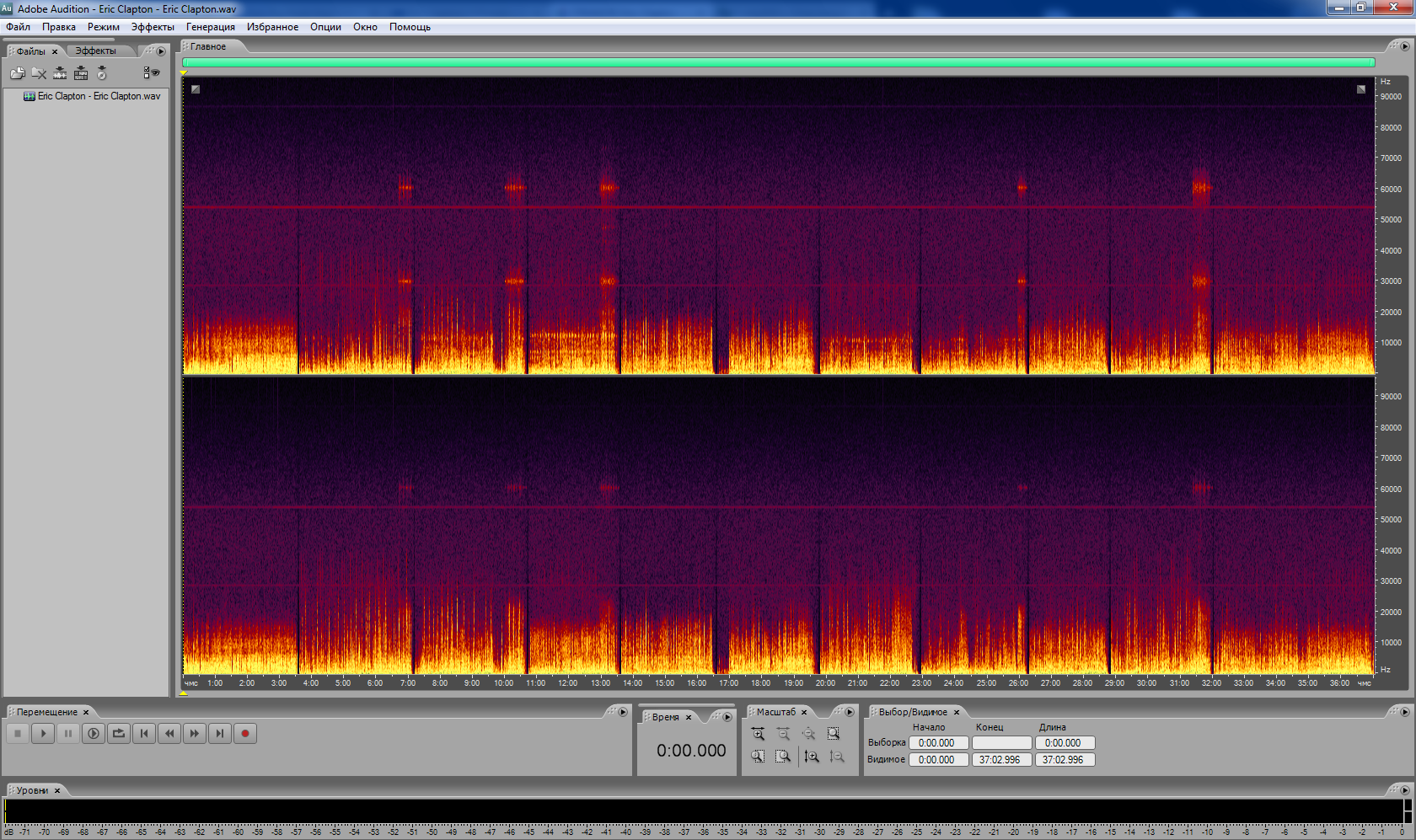The width and height of the screenshot is (1416, 840).
Task: Click Видимое Начало field
Action: click(938, 760)
